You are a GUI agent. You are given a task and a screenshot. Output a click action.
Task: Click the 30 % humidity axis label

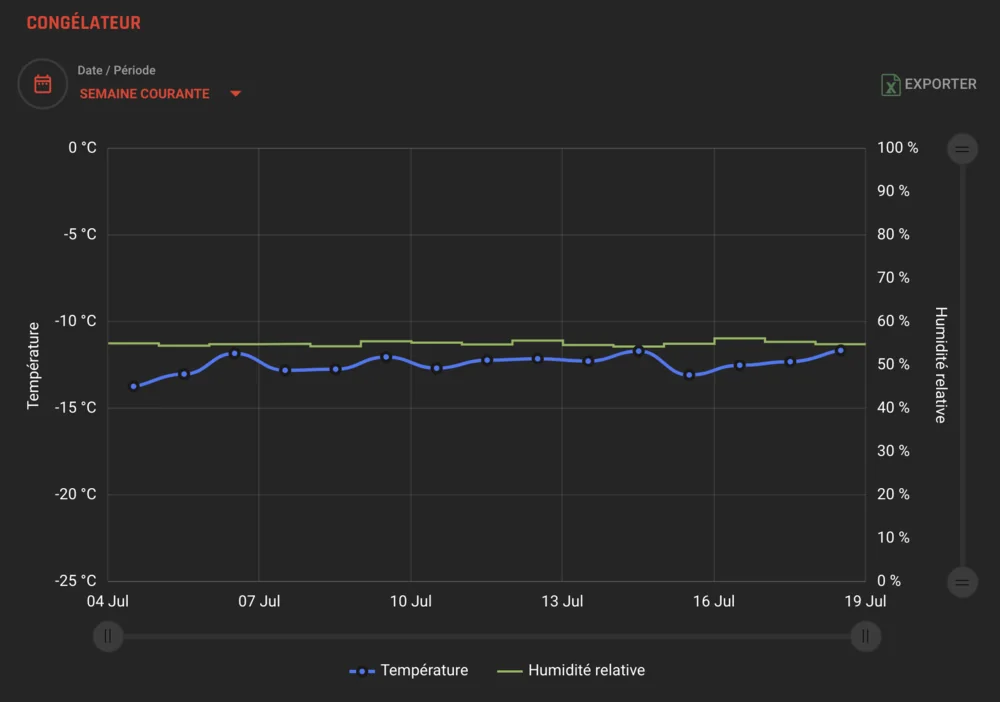[x=893, y=451]
